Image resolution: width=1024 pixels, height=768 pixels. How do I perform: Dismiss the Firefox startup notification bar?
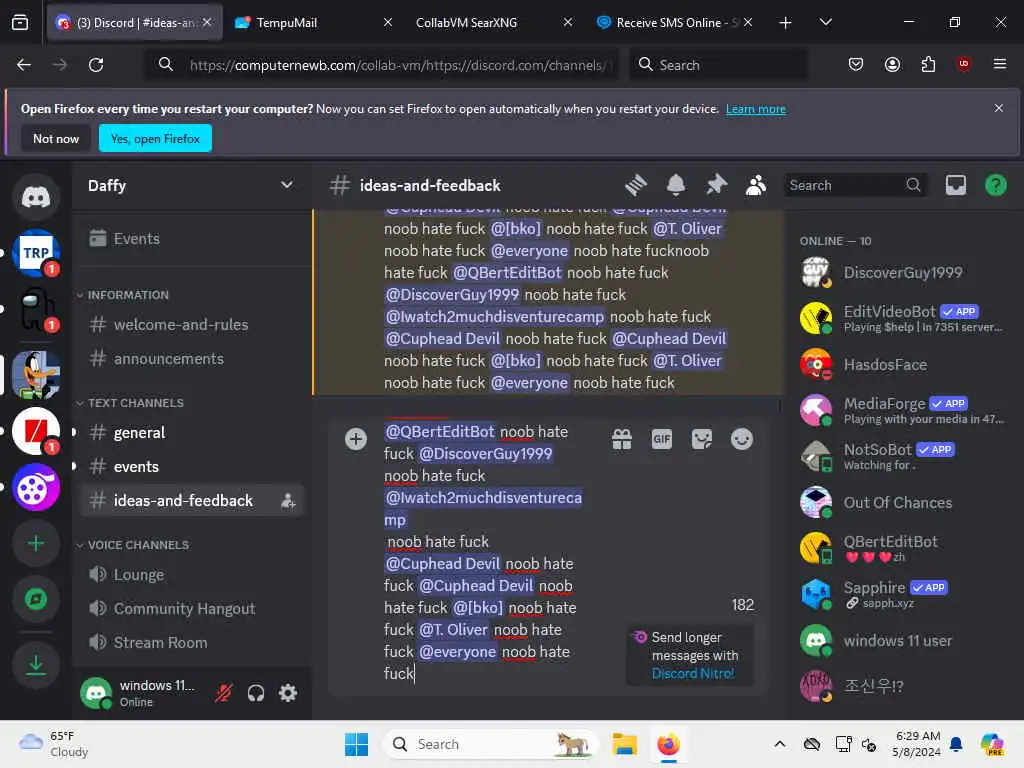(999, 108)
